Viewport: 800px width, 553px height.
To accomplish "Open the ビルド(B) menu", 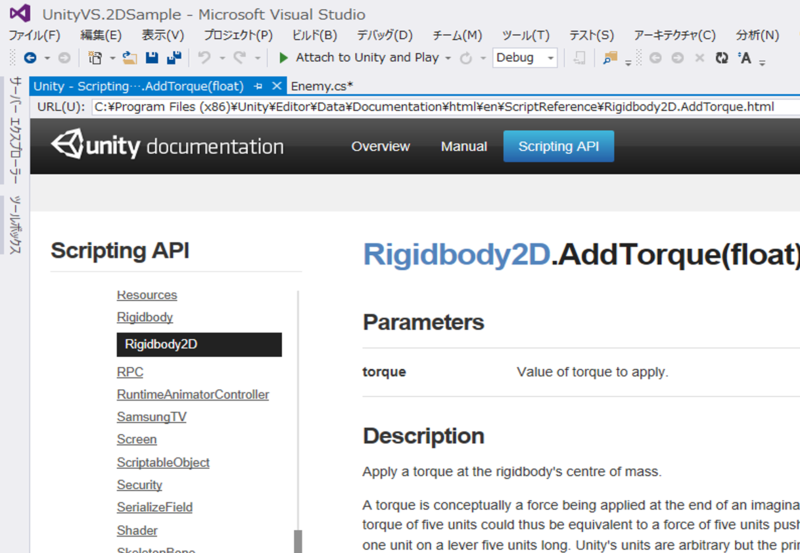I will 314,35.
